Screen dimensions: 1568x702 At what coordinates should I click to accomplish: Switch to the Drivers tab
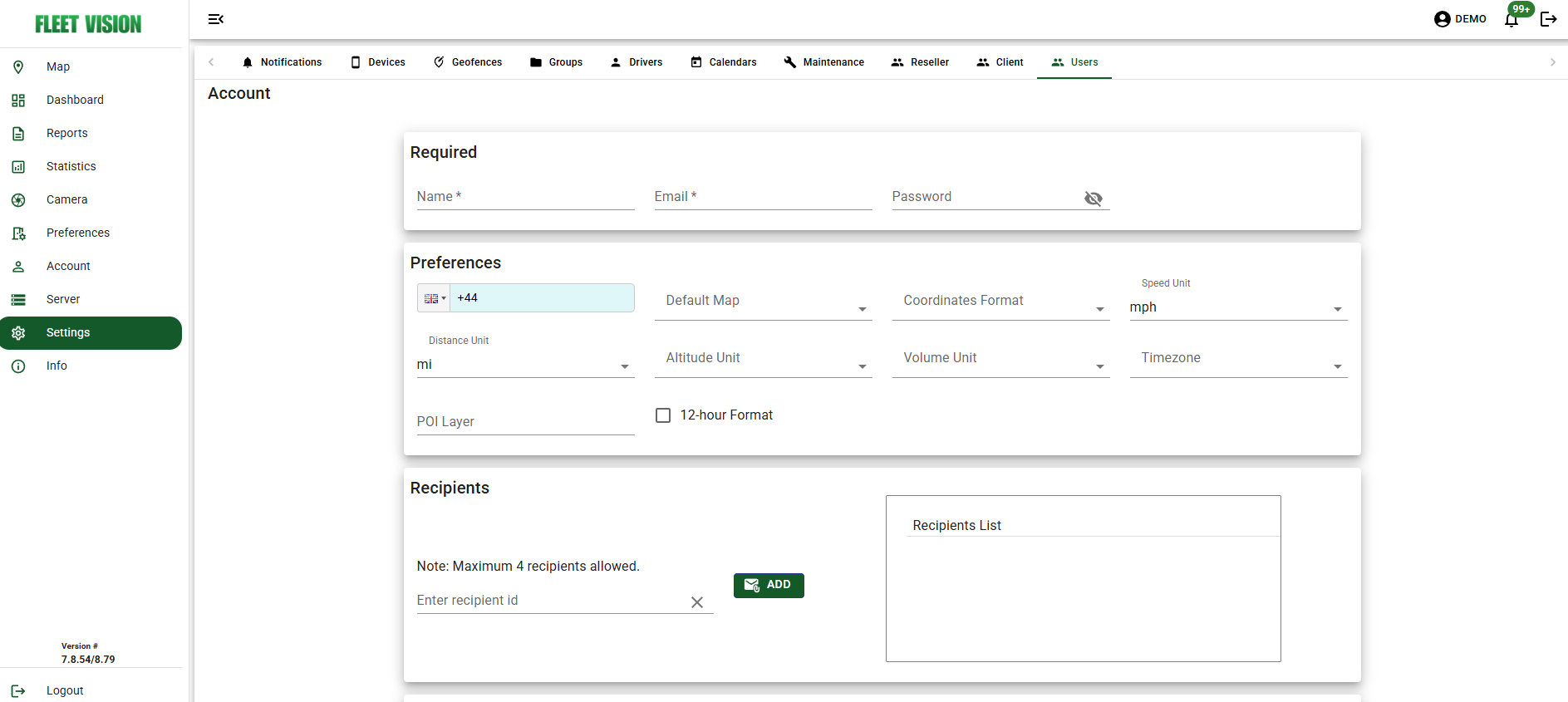tap(637, 62)
